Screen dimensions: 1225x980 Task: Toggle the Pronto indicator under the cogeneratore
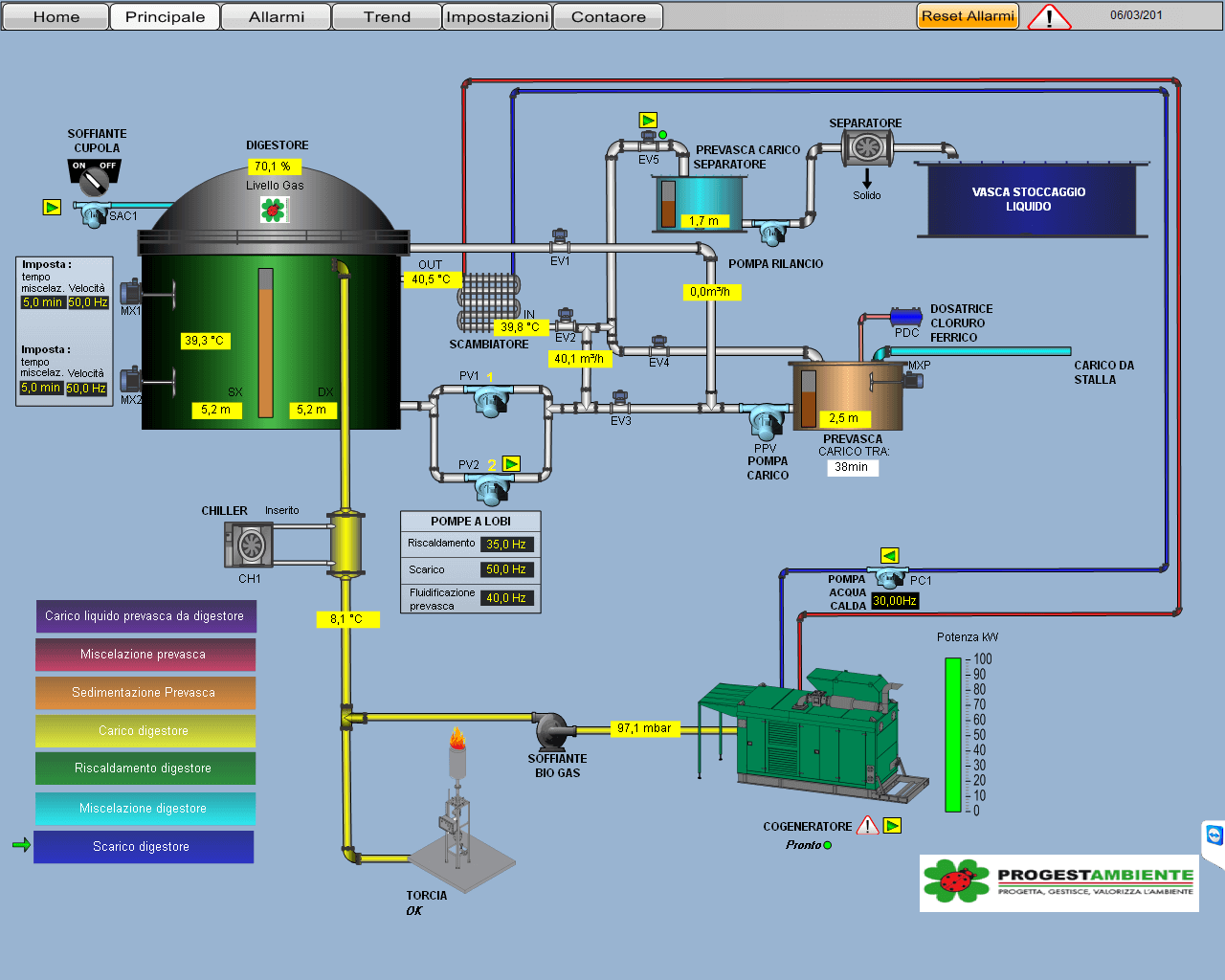[827, 845]
